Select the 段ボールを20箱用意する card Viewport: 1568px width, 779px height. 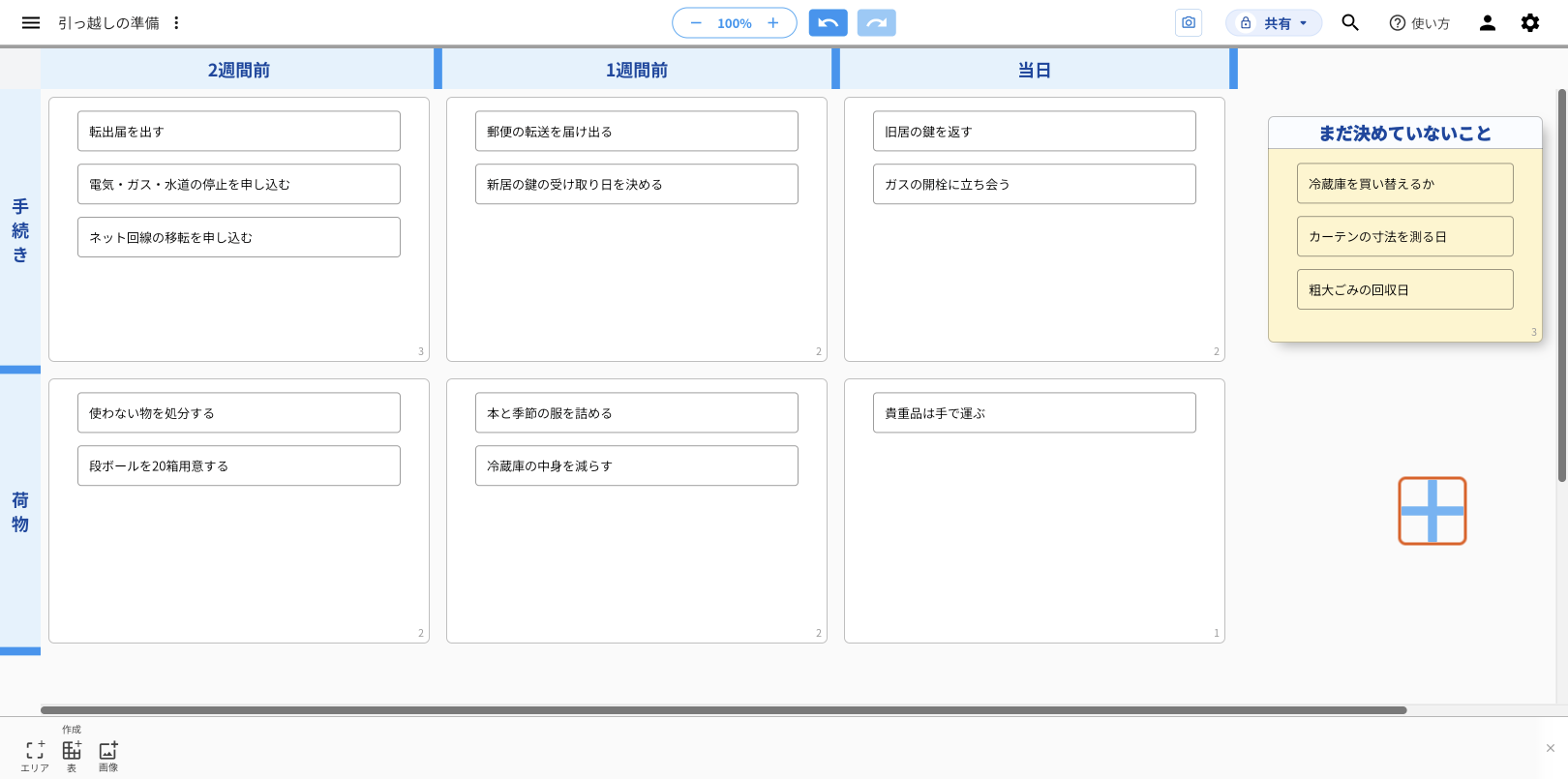click(239, 465)
